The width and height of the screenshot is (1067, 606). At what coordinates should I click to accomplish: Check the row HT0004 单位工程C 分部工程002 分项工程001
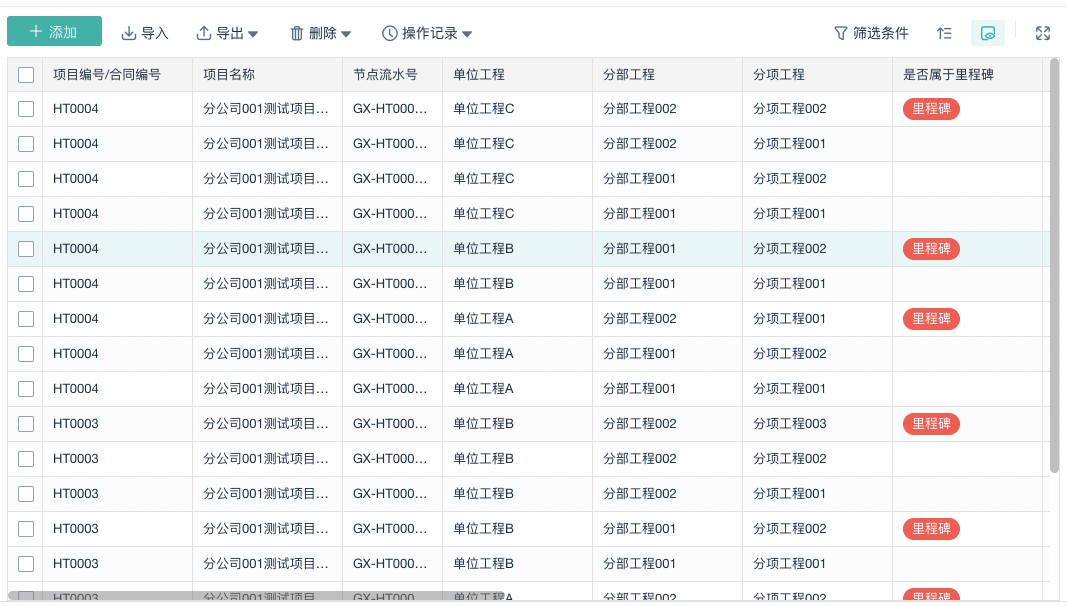point(26,144)
